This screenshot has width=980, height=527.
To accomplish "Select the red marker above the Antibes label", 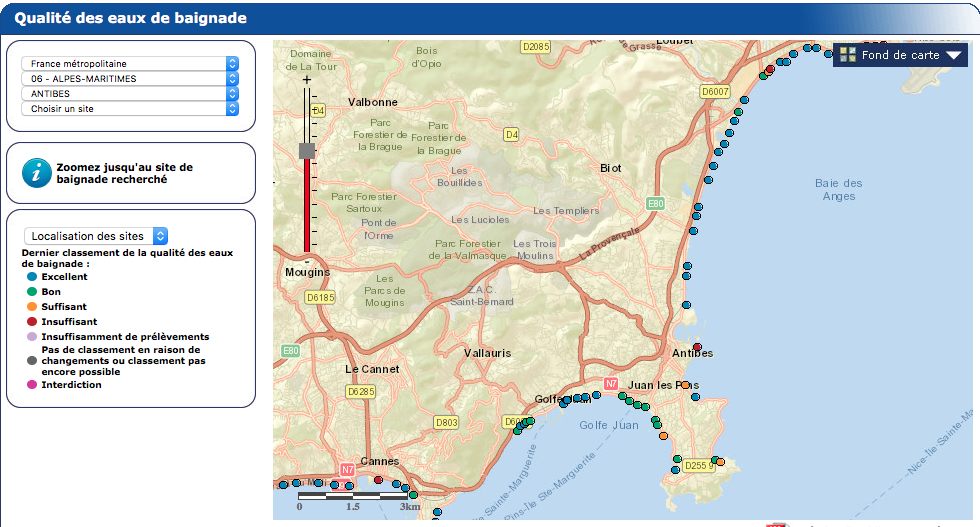I will coord(697,346).
